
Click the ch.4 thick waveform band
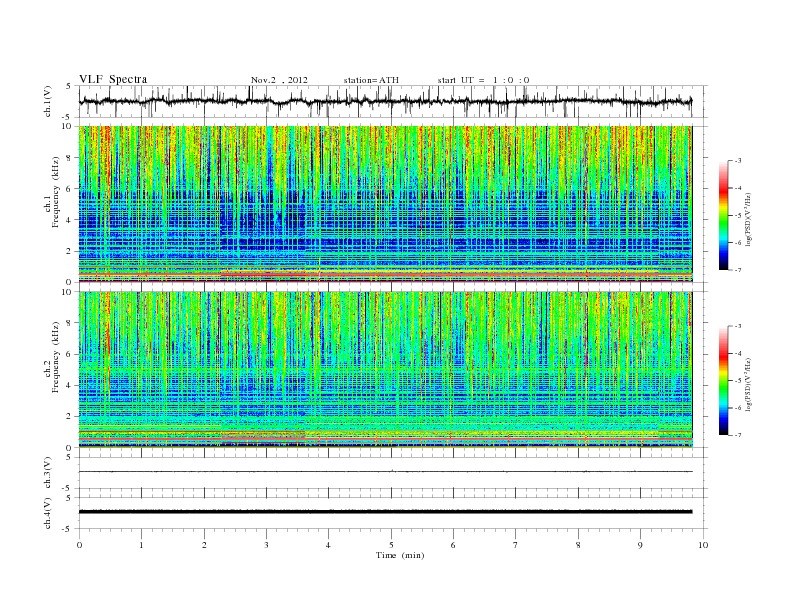[385, 512]
